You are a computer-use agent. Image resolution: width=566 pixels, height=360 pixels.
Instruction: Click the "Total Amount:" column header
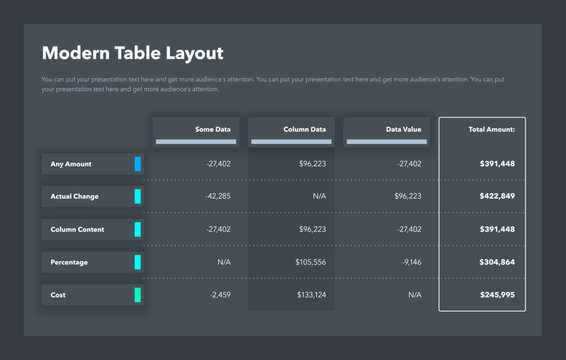pos(491,129)
